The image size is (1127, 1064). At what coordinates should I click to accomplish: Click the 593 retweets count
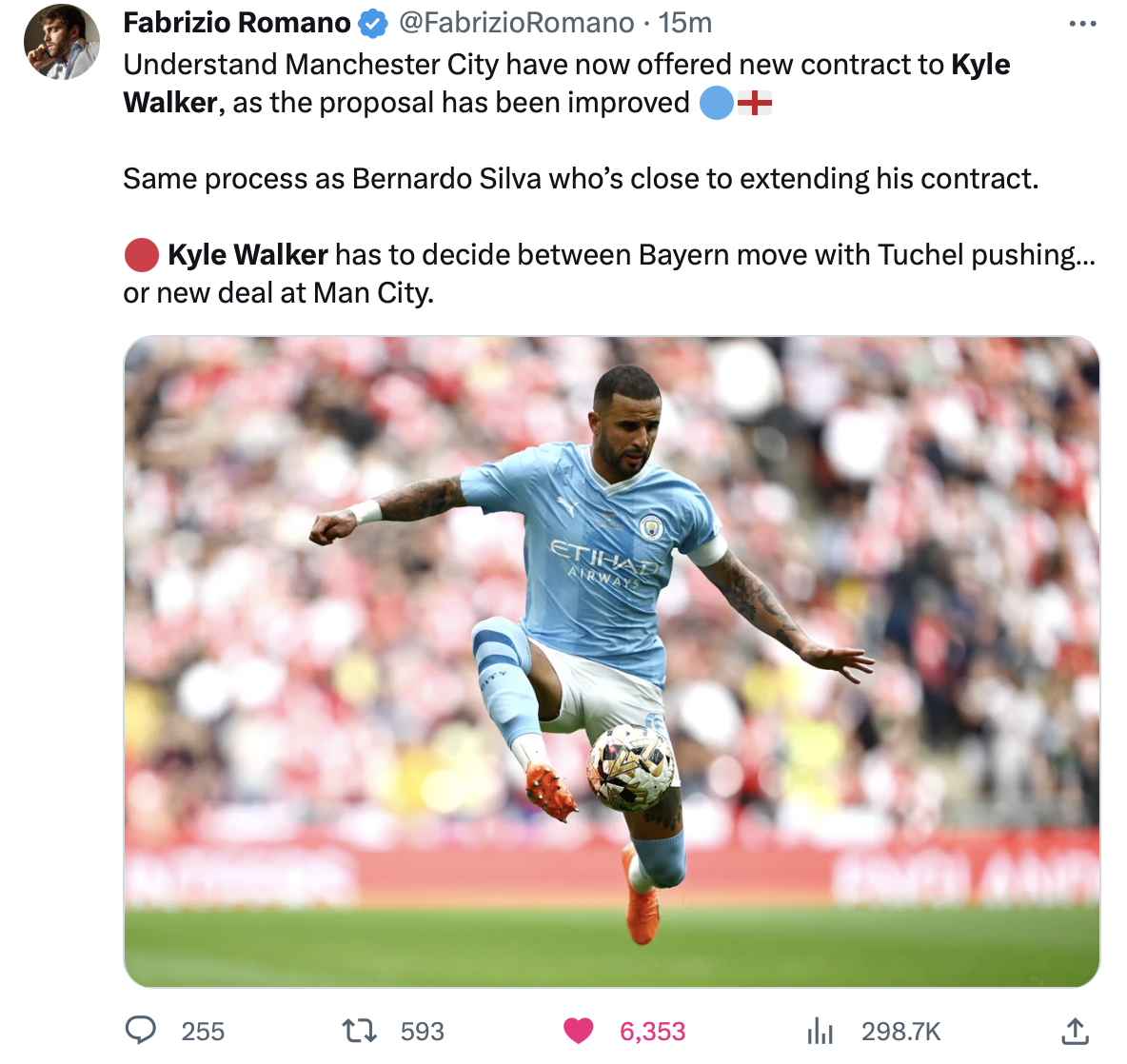(422, 1032)
